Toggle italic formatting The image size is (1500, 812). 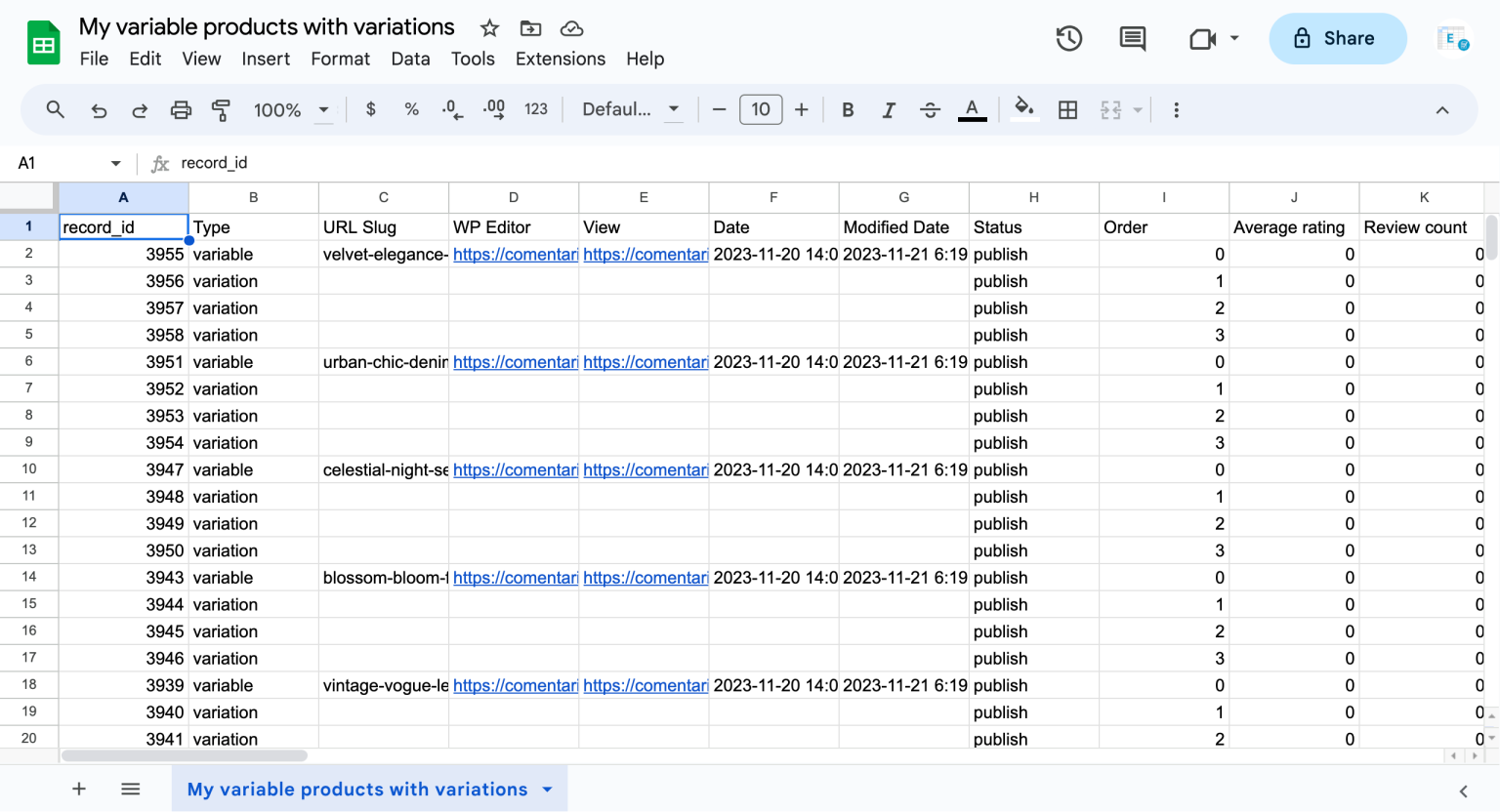[x=889, y=109]
